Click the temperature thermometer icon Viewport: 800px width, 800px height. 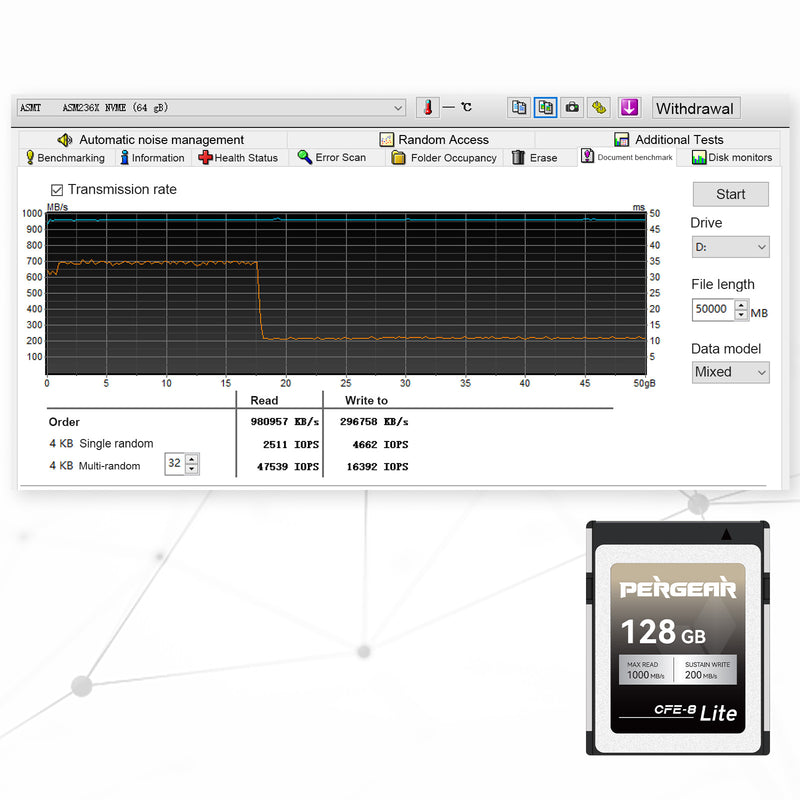428,108
